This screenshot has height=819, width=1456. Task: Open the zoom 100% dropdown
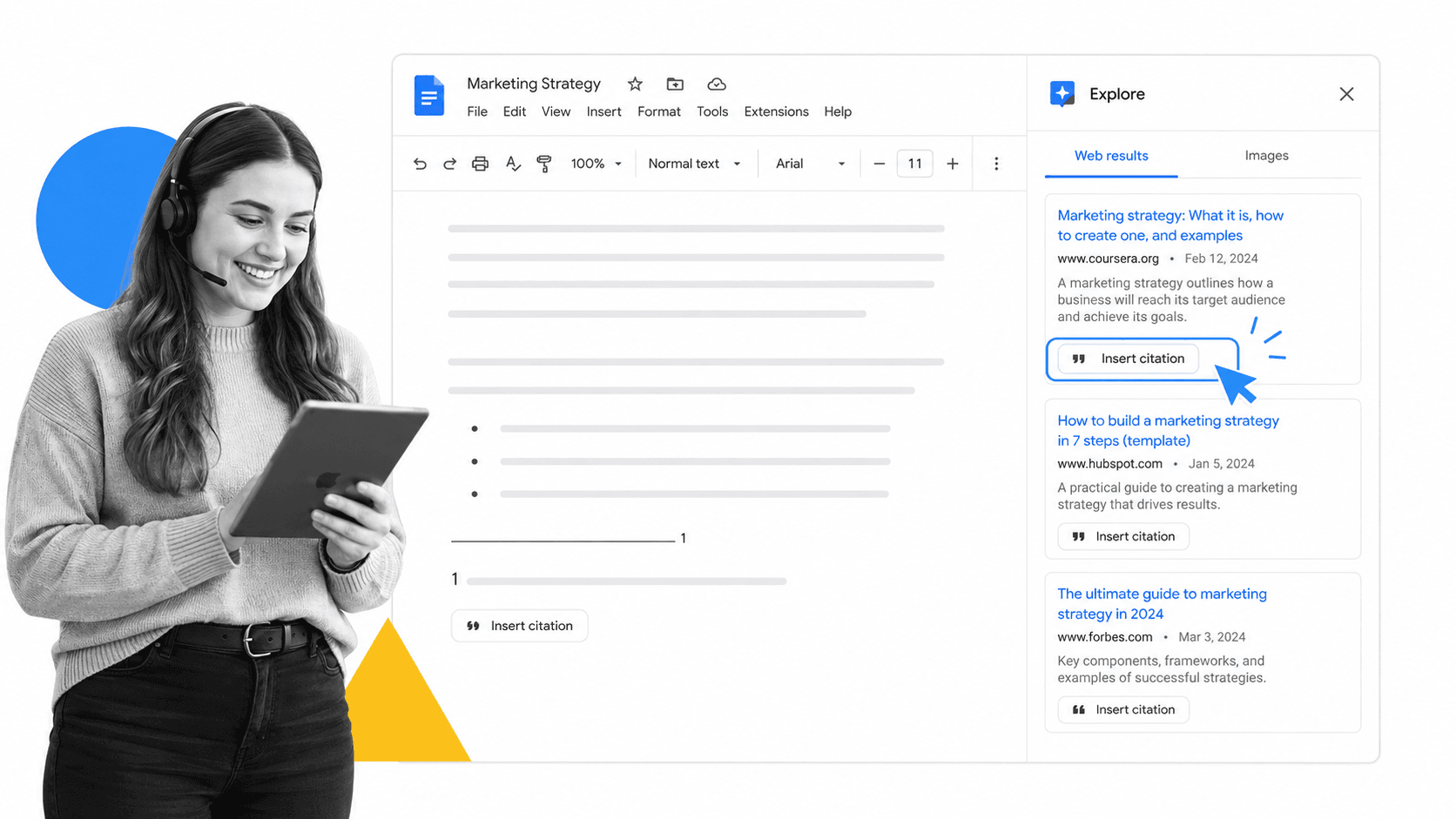[x=597, y=164]
